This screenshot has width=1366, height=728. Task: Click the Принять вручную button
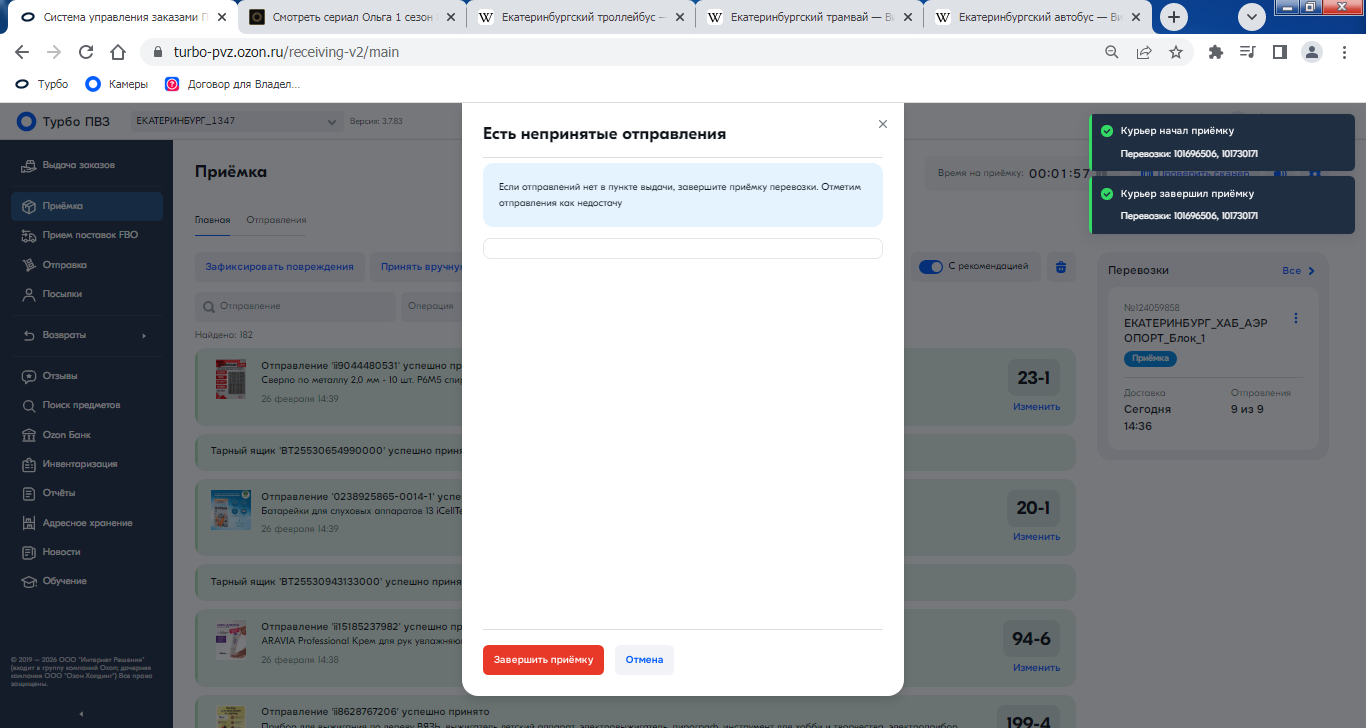pyautogui.click(x=421, y=267)
